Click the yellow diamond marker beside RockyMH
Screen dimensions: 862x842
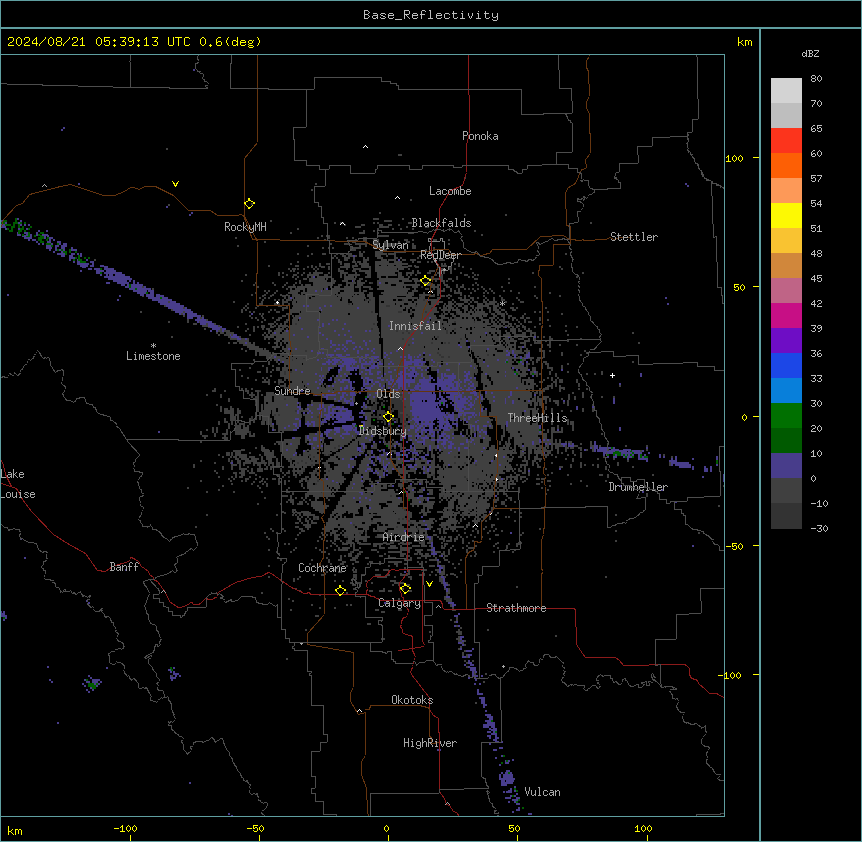click(x=250, y=204)
